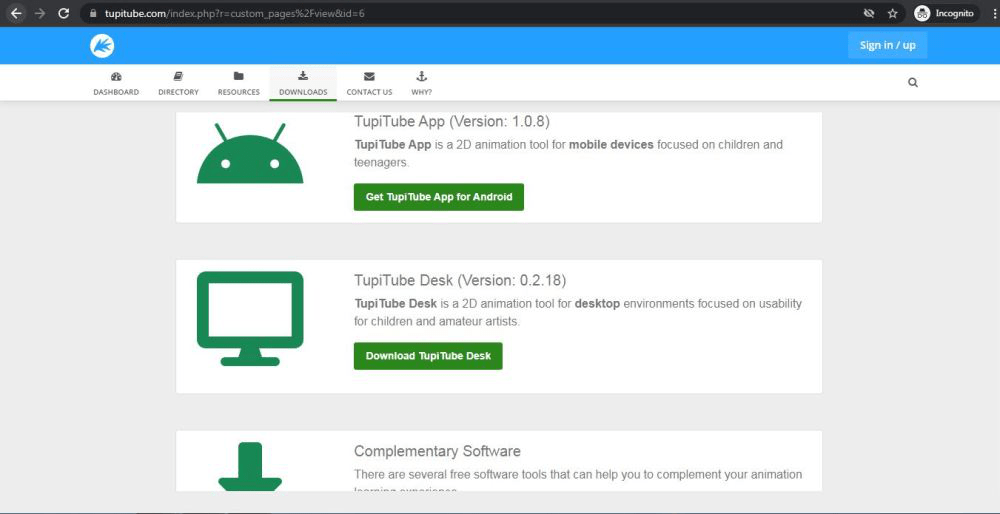
Task: Reload the page with refresh icon
Action: pos(63,13)
